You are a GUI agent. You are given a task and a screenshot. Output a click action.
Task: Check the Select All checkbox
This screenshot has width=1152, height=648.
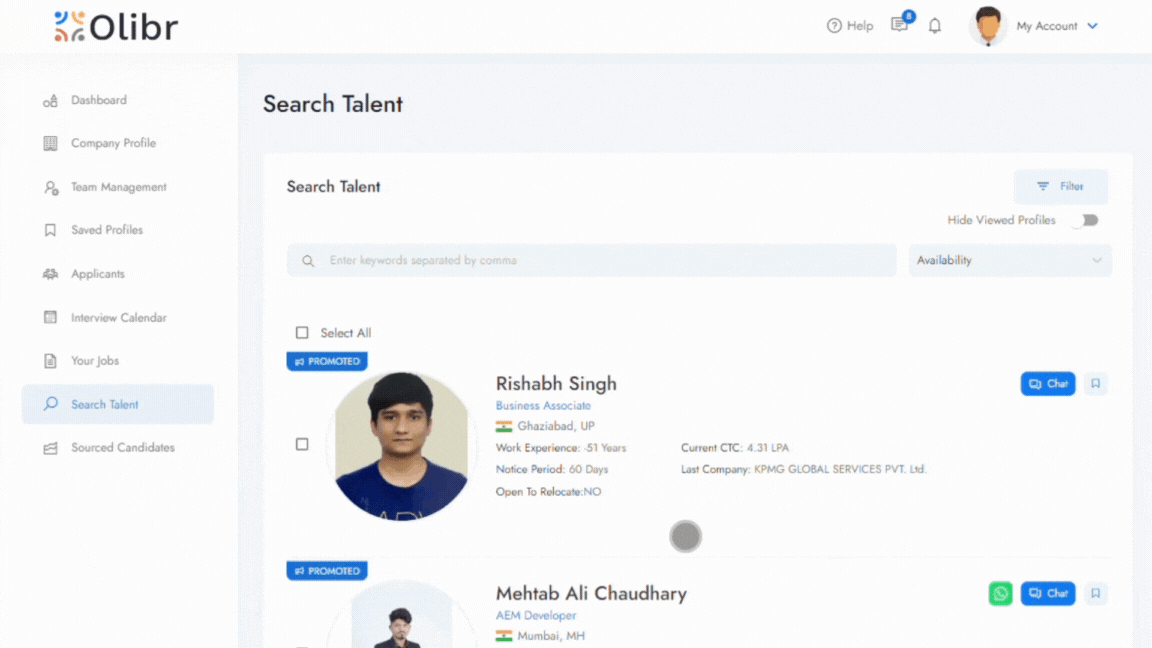pyautogui.click(x=302, y=333)
